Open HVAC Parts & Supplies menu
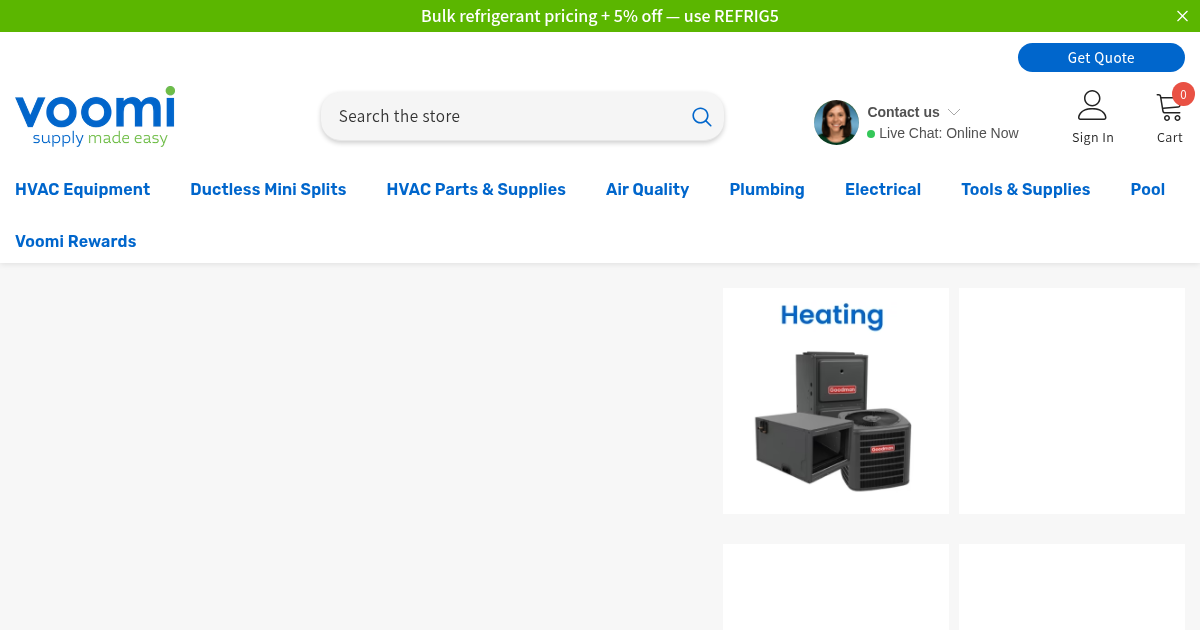The height and width of the screenshot is (630, 1200). (x=476, y=189)
